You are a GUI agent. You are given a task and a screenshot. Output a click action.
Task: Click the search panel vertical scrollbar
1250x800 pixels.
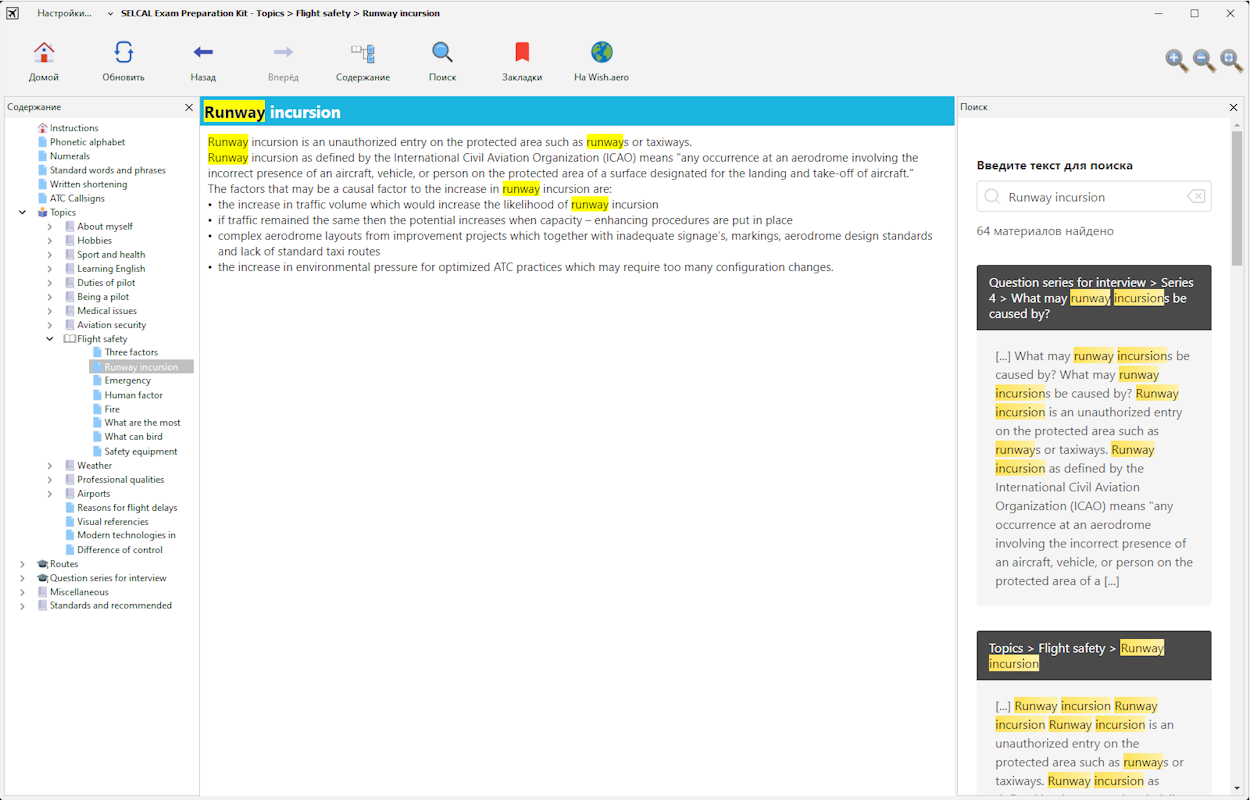coord(1237,200)
